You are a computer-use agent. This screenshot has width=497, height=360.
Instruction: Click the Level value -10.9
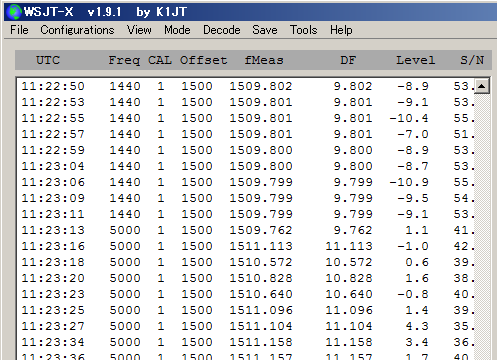click(409, 182)
